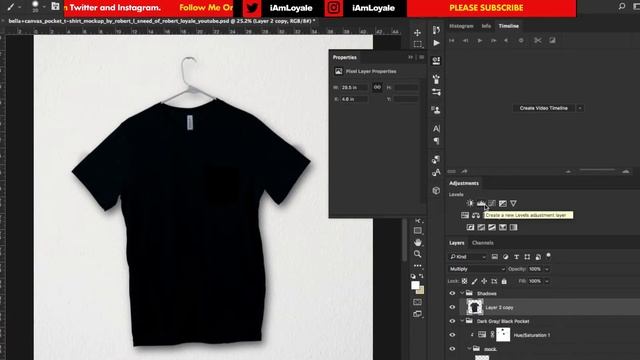
Task: Add an Exposure adjustment layer
Action: tap(502, 203)
